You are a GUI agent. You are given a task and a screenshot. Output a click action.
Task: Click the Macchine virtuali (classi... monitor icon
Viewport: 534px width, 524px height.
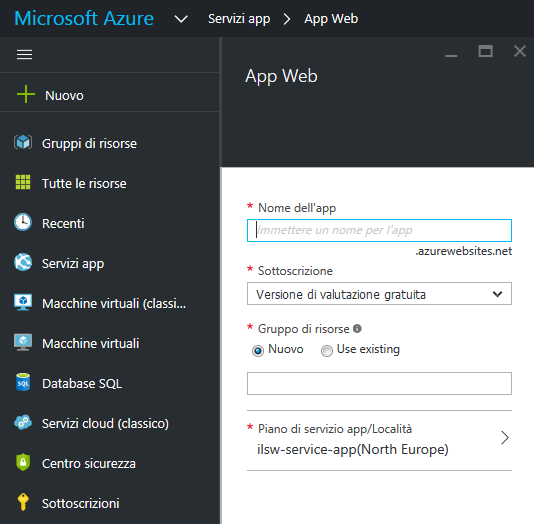(23, 302)
